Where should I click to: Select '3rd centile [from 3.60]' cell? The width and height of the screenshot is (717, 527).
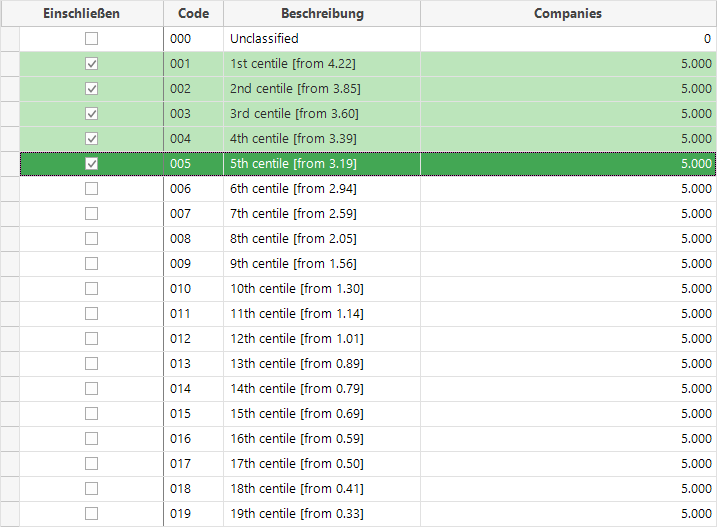pos(322,113)
